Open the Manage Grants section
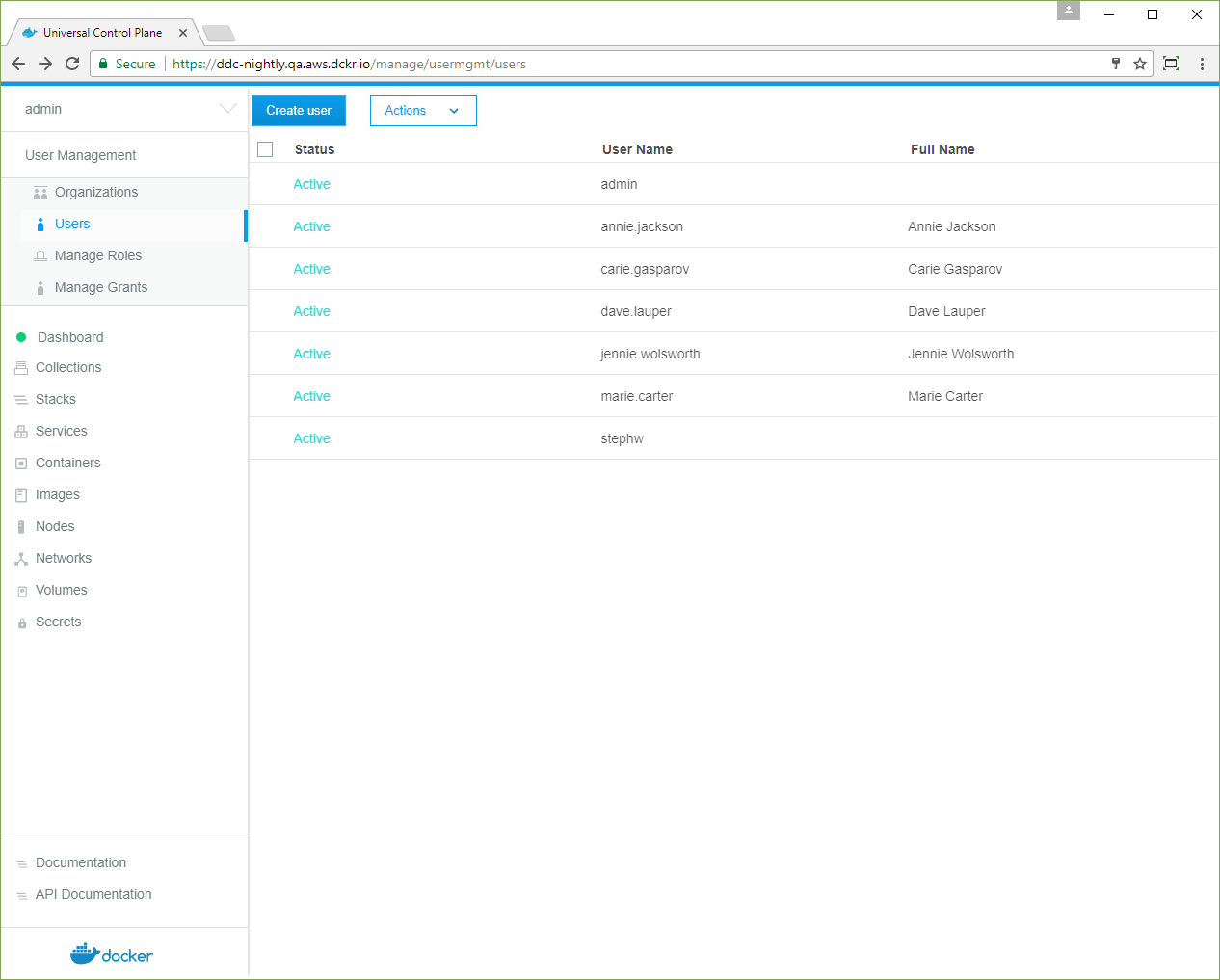Screen dimensions: 1220x980 (100, 287)
